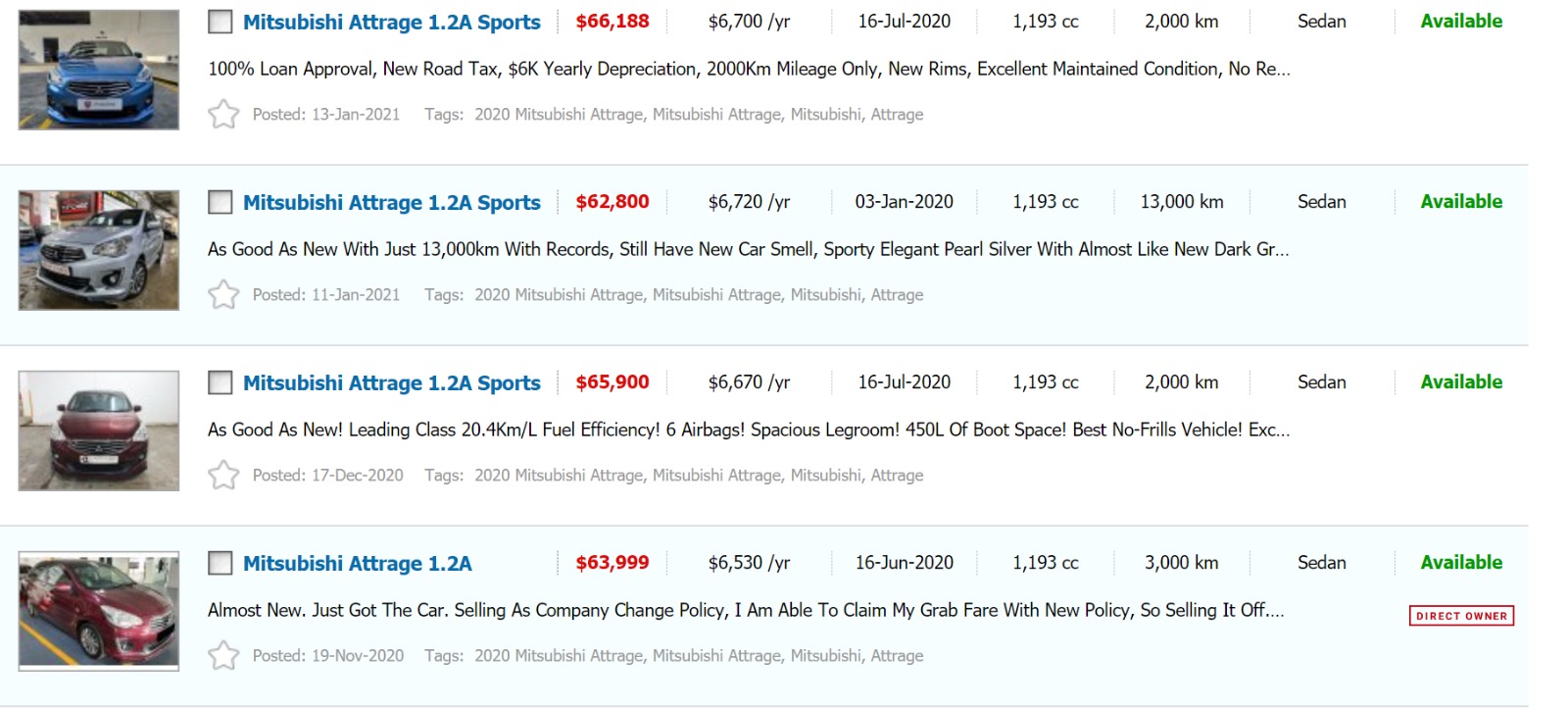Click the Direct Owner badge
Screen dimensions: 1568x708
click(1461, 616)
